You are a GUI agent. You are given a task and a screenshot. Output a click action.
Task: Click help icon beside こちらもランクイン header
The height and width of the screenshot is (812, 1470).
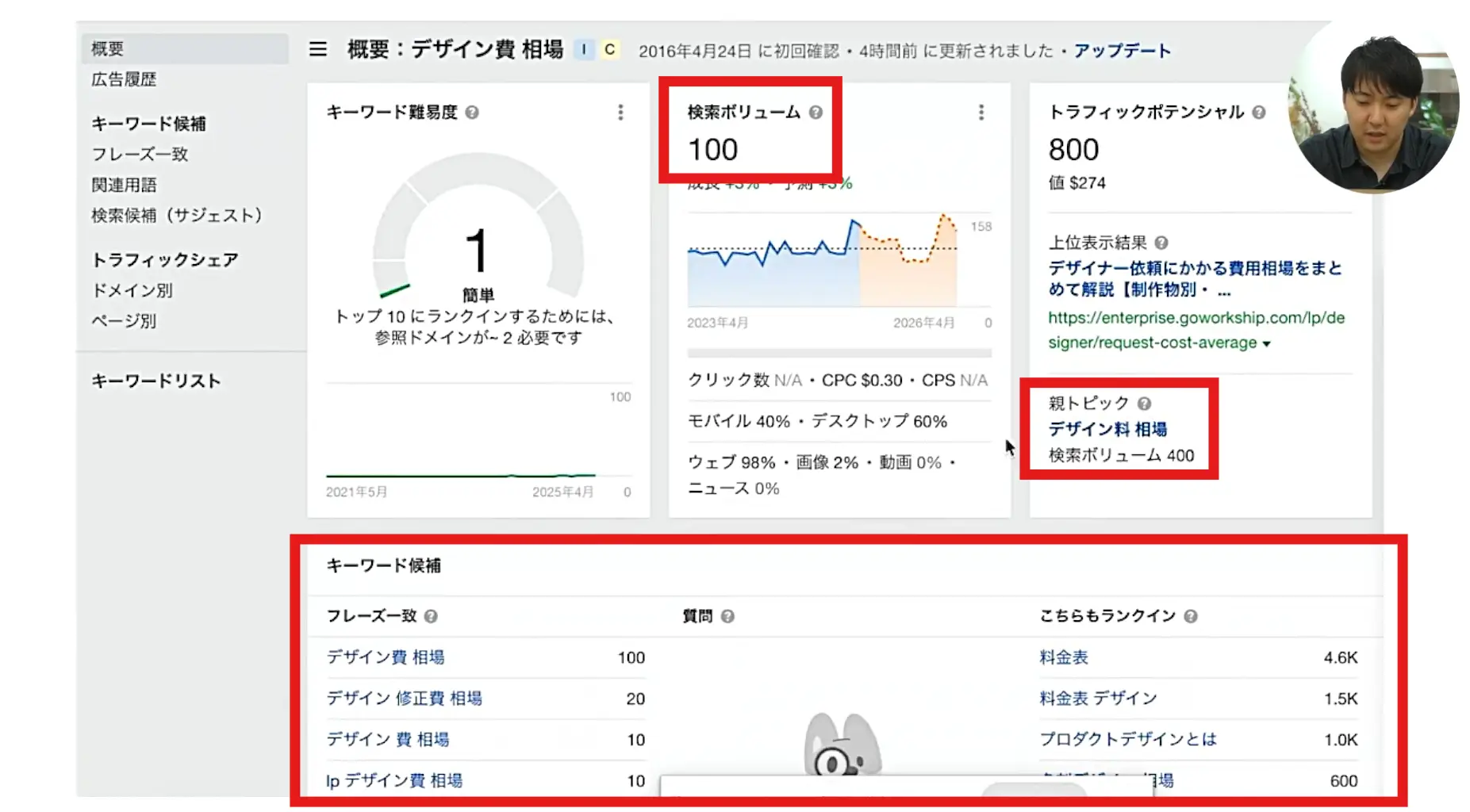point(1190,616)
